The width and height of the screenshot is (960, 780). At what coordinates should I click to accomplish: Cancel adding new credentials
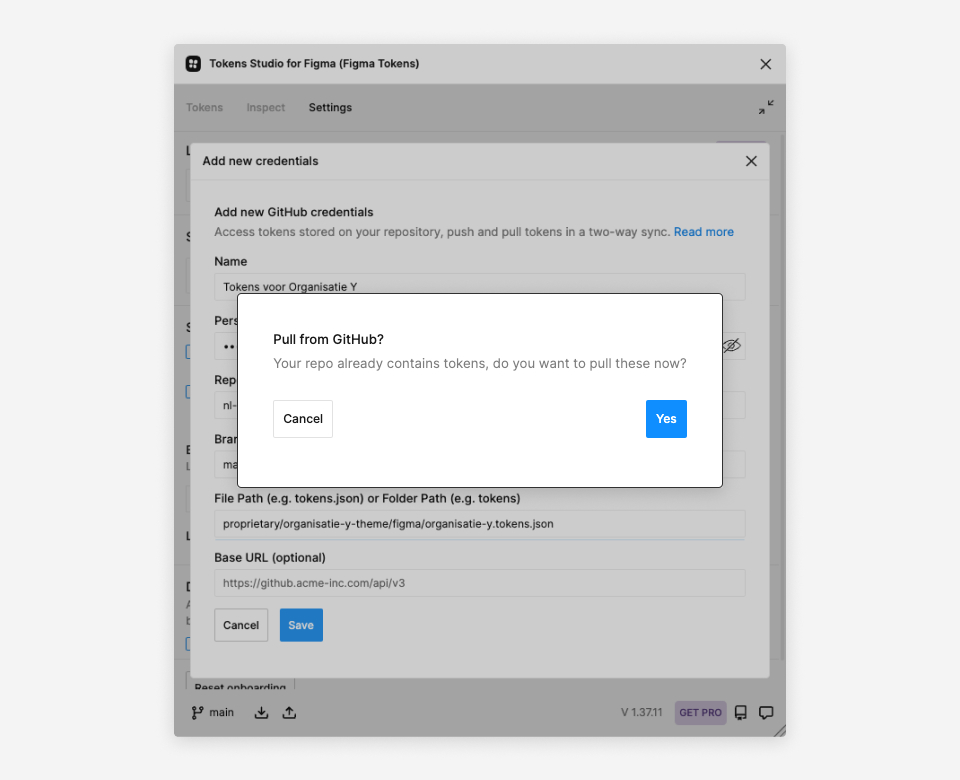241,625
